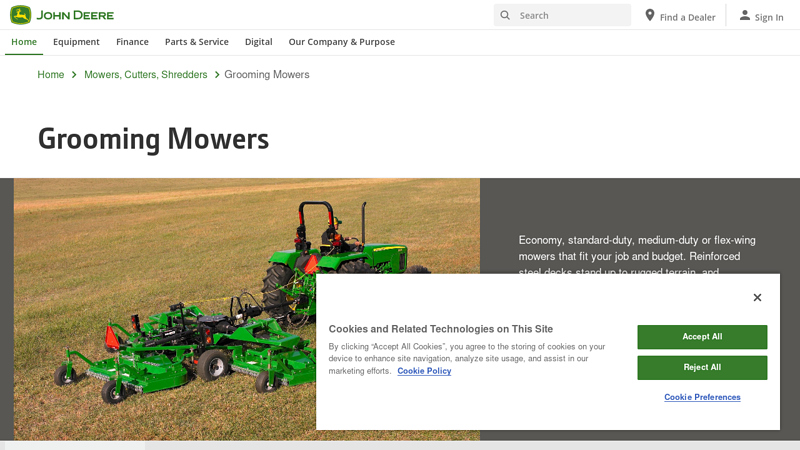Screen dimensions: 800x450
Task: Go to Home breadcrumb link
Action: point(51,75)
